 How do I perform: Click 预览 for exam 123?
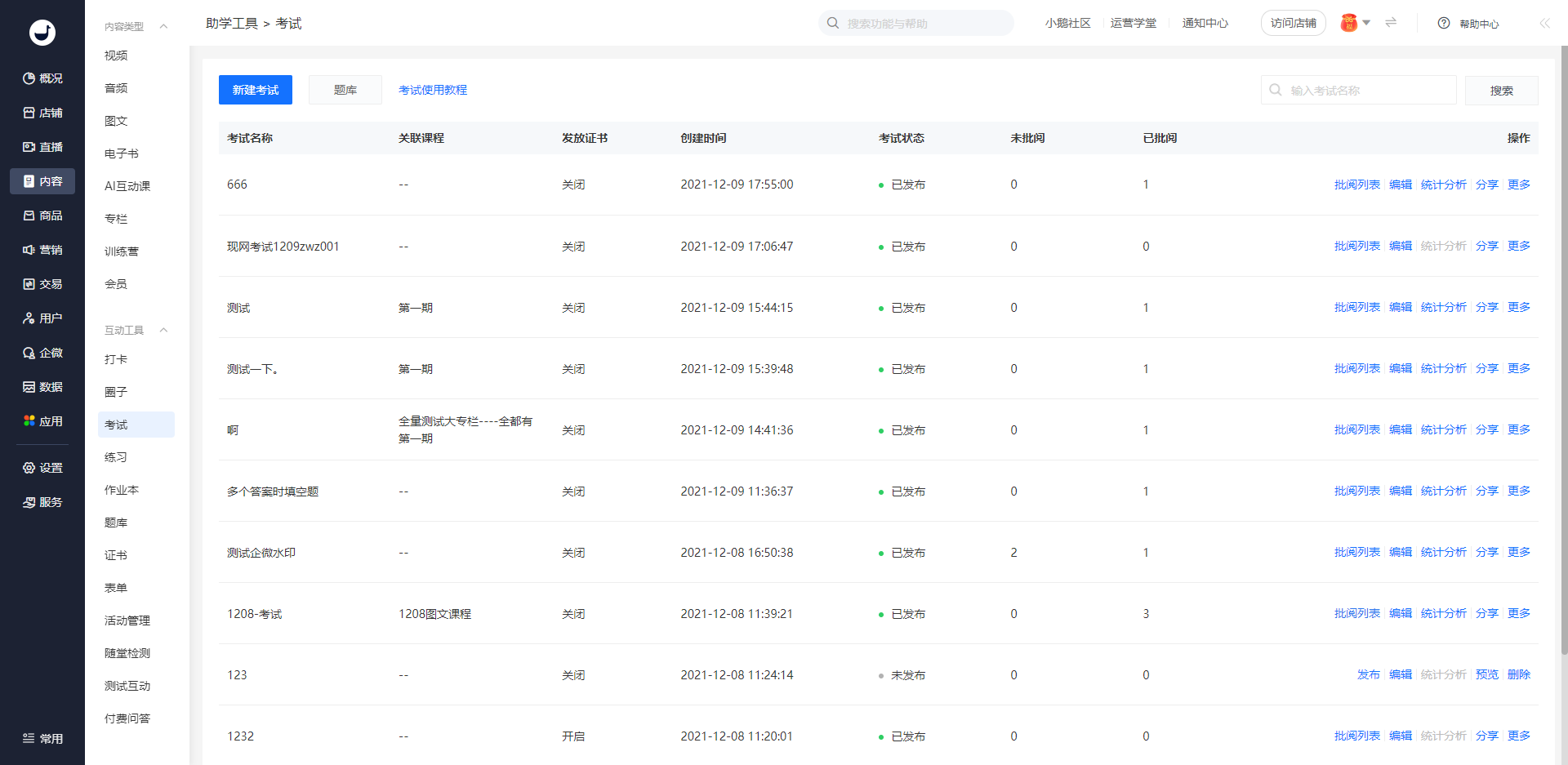(x=1487, y=674)
